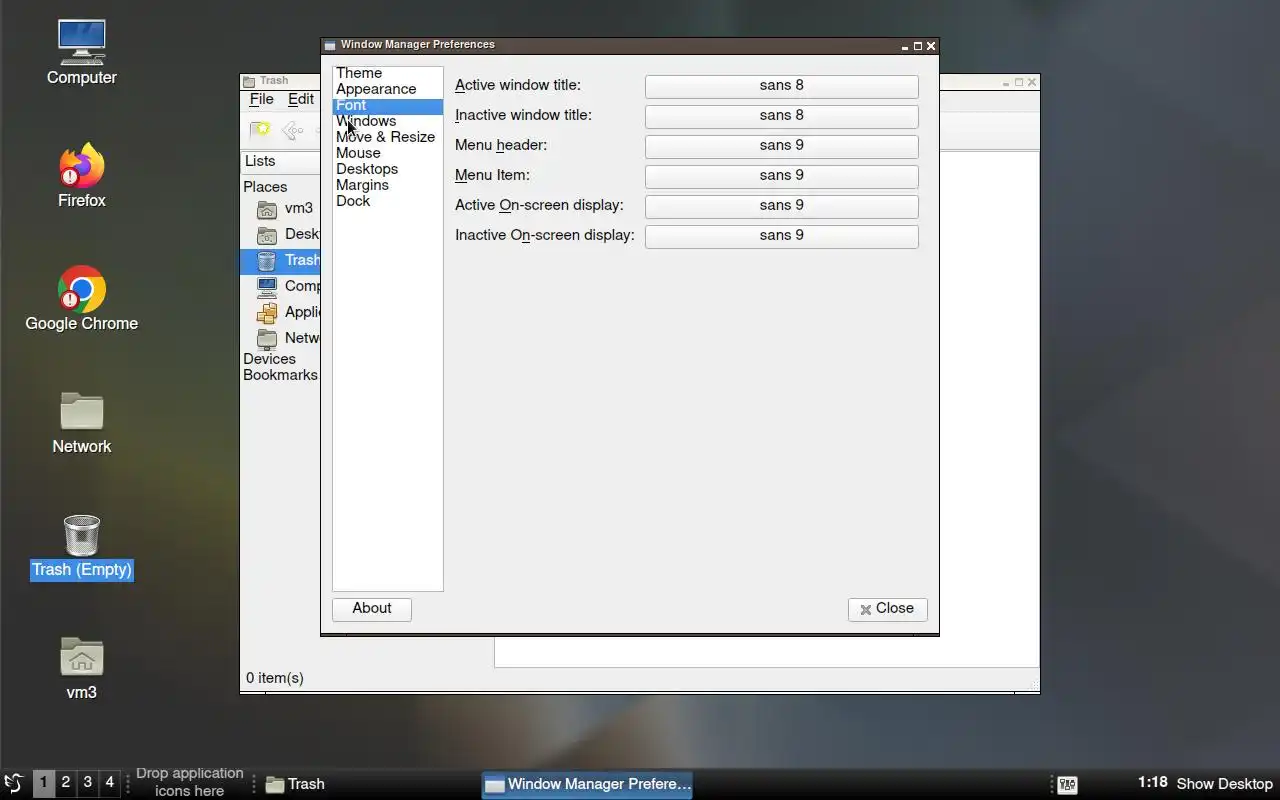
Task: Click the clock showing 1:18
Action: click(1152, 783)
